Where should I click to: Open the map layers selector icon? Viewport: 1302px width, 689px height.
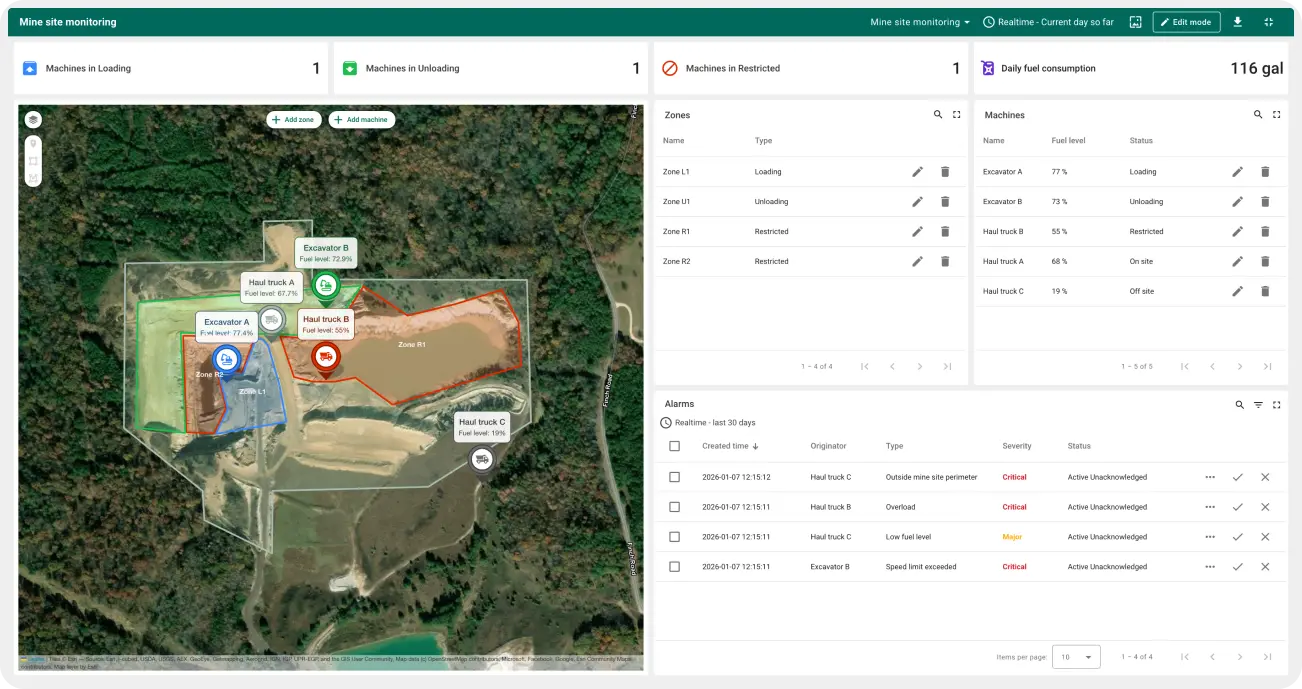33,118
